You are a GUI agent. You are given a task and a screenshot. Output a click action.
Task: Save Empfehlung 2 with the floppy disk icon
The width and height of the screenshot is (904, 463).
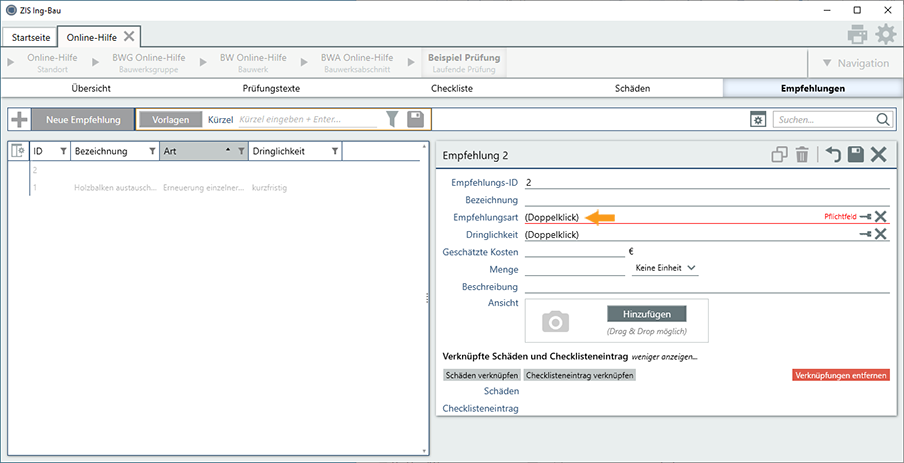coord(855,155)
